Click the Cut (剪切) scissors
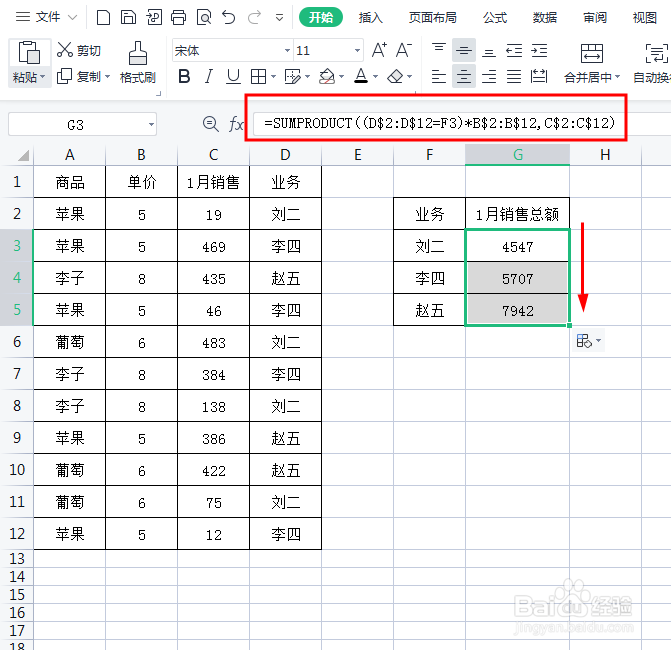 pyautogui.click(x=65, y=50)
